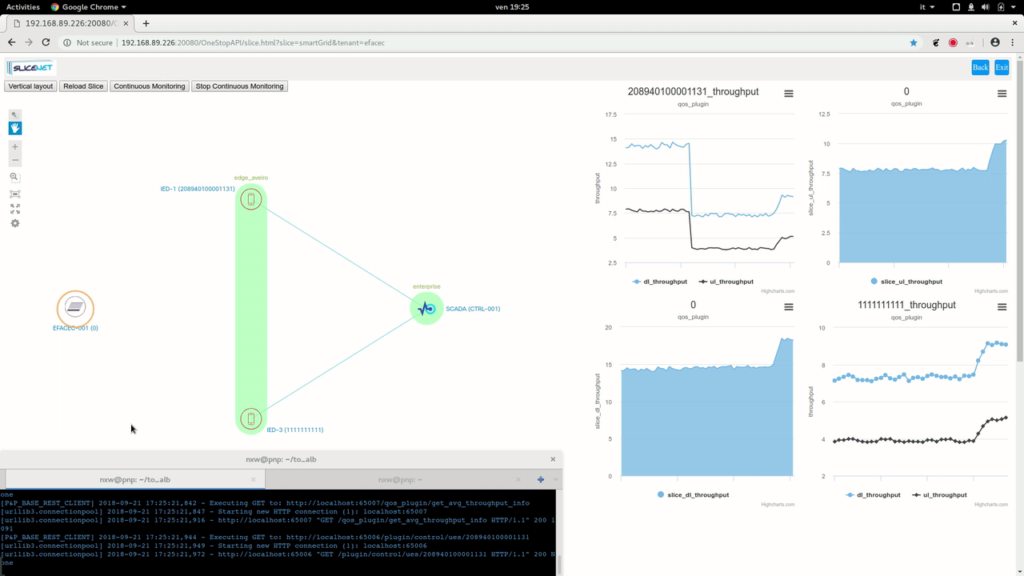Click the Reload Slice button

coord(83,86)
